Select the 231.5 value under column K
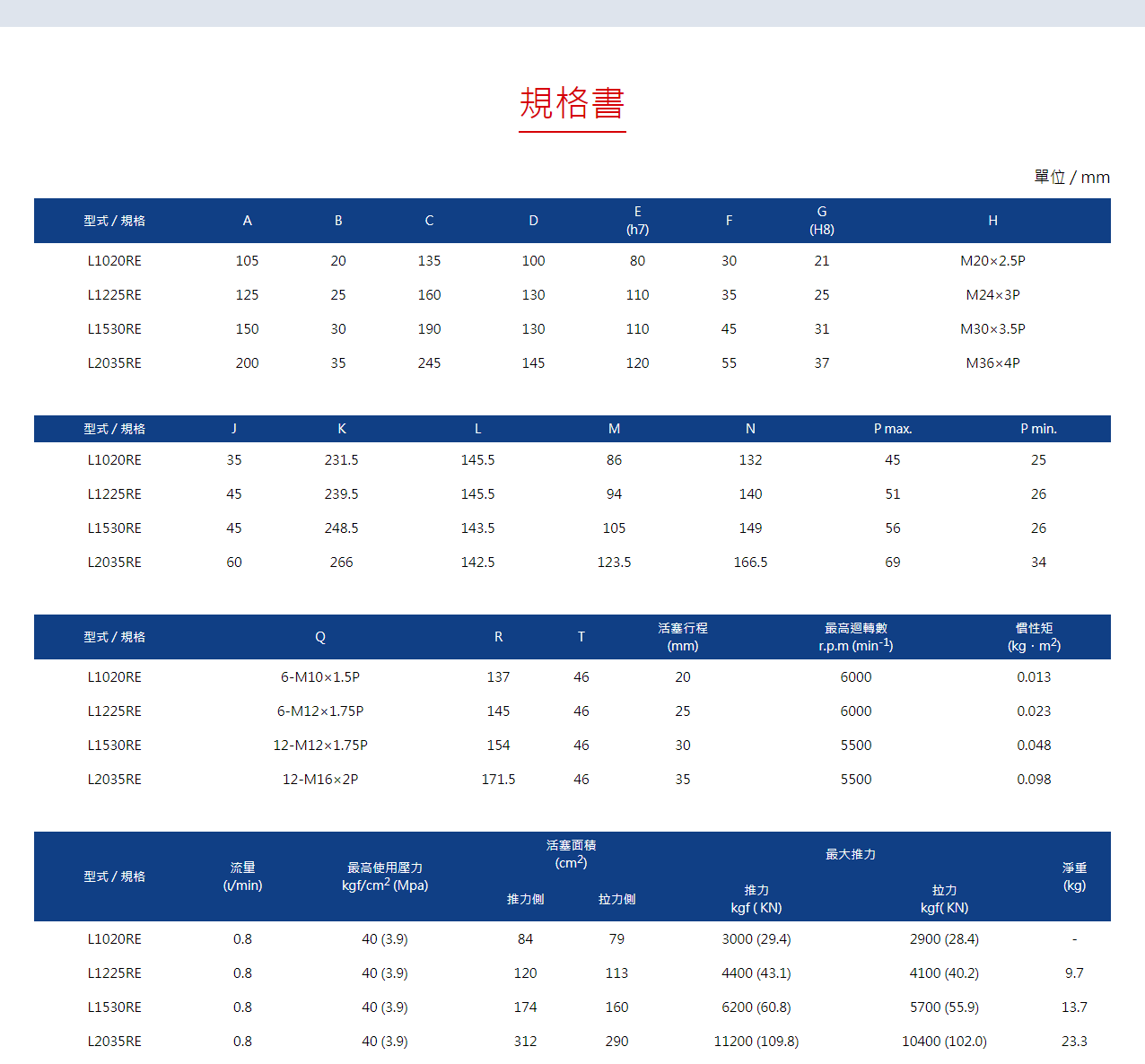The width and height of the screenshot is (1145, 1064). (x=342, y=459)
